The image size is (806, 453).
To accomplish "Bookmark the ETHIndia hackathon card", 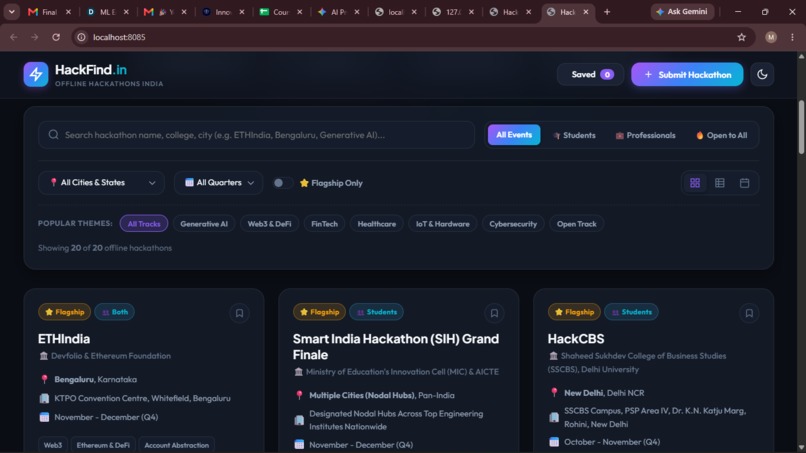I will [x=240, y=313].
